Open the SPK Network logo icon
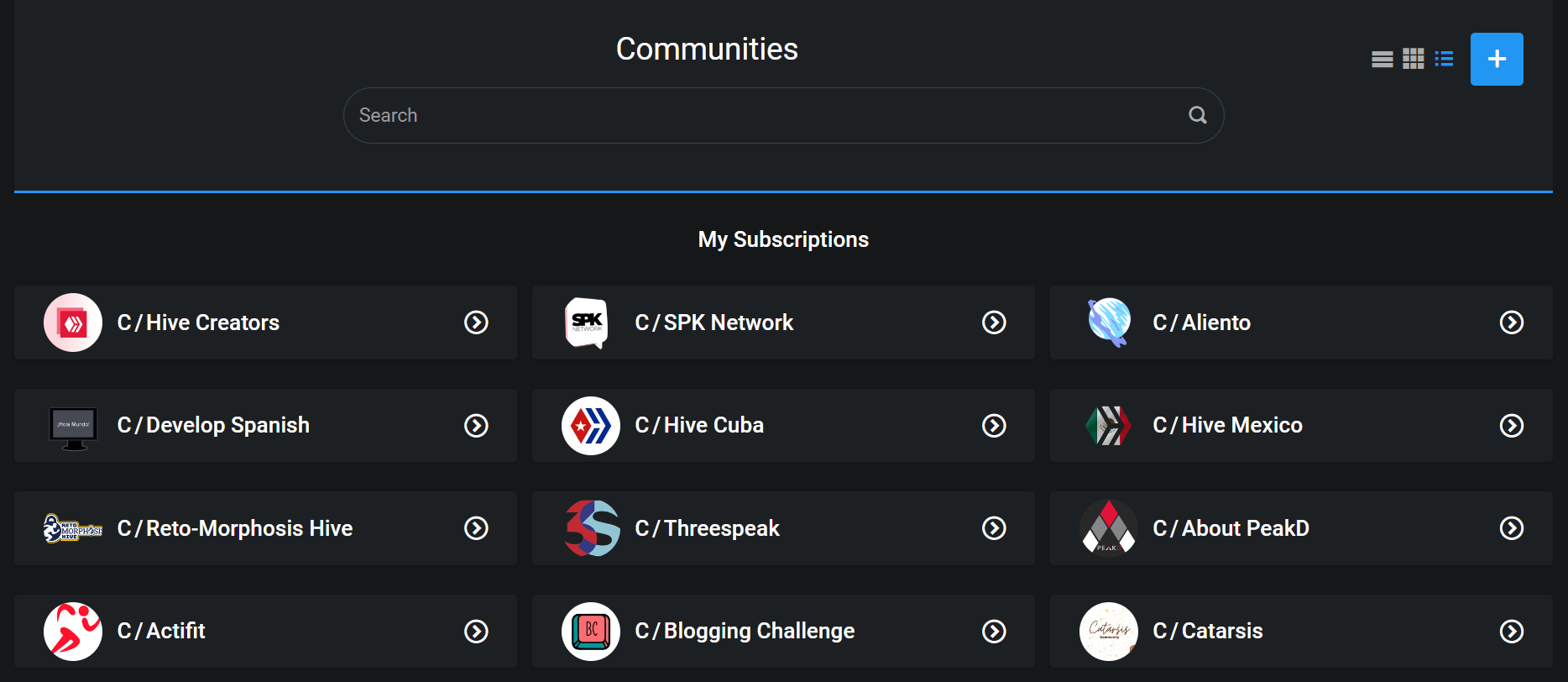Viewport: 1568px width, 682px height. [588, 323]
